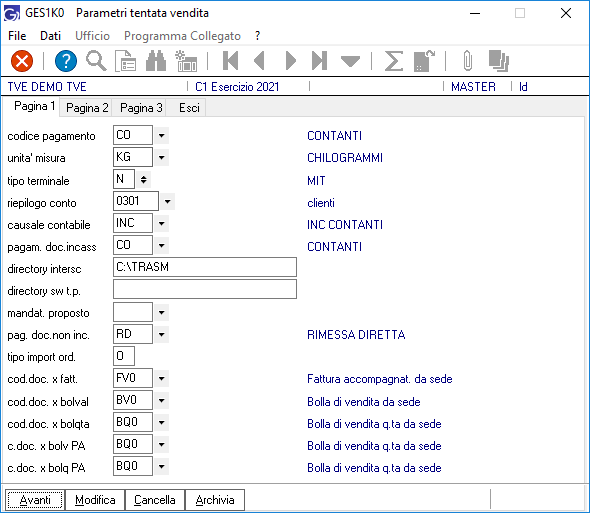Select the Esci tab
This screenshot has width=590, height=513.
click(x=189, y=108)
